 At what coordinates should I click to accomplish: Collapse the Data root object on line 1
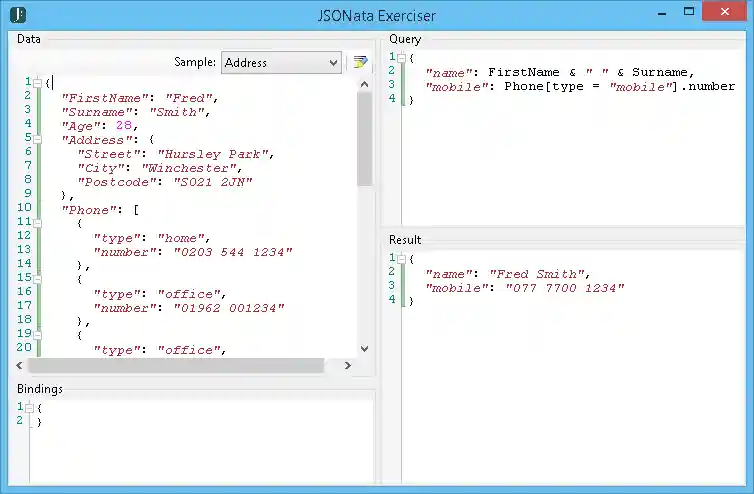point(38,83)
